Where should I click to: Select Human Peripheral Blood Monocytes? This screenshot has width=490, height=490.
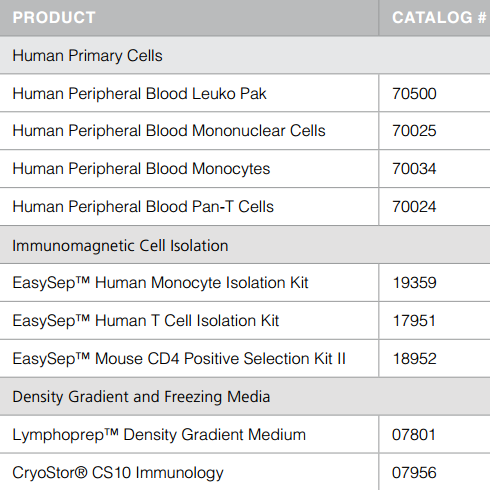click(141, 169)
